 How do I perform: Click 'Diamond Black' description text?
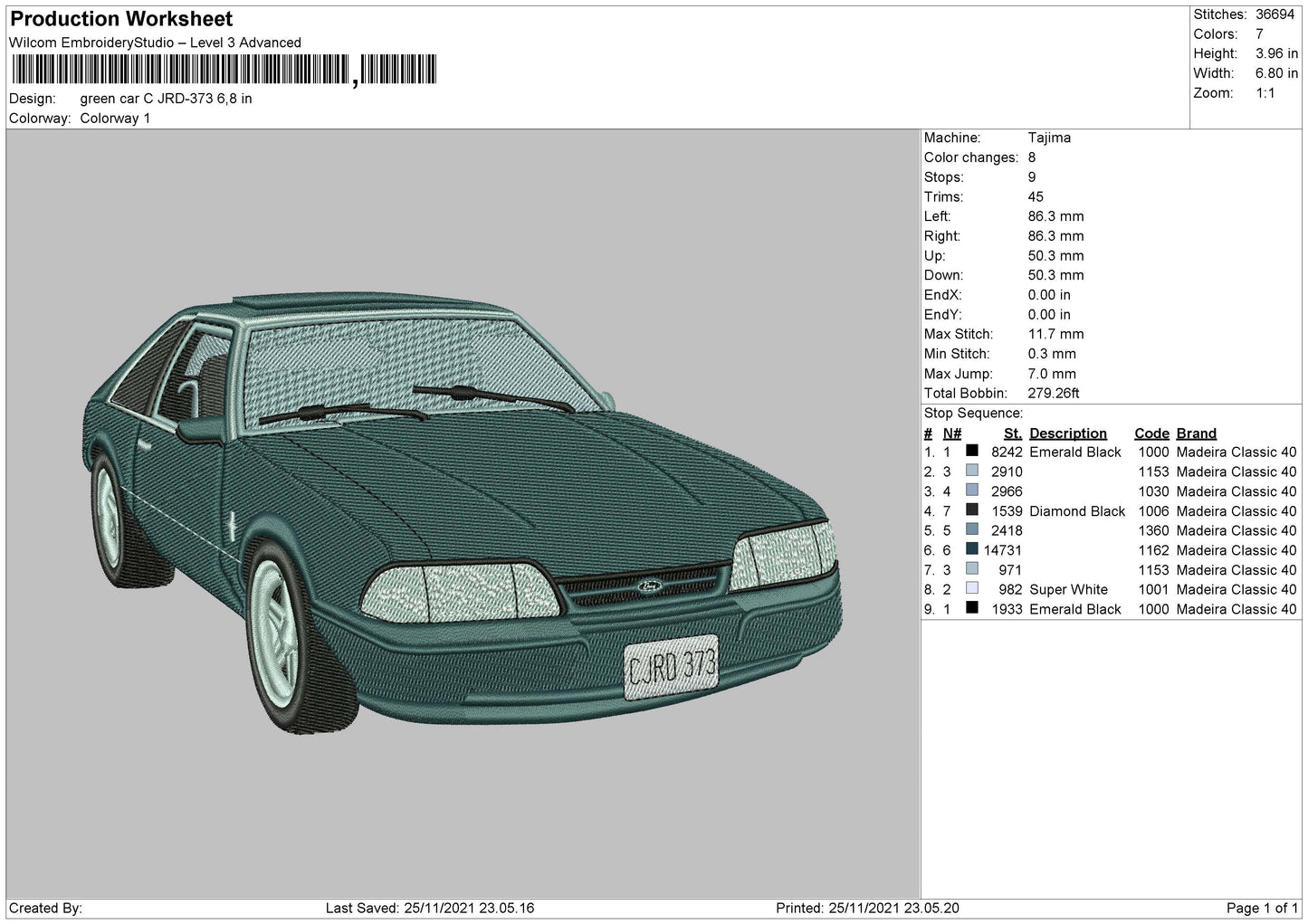[x=1077, y=511]
